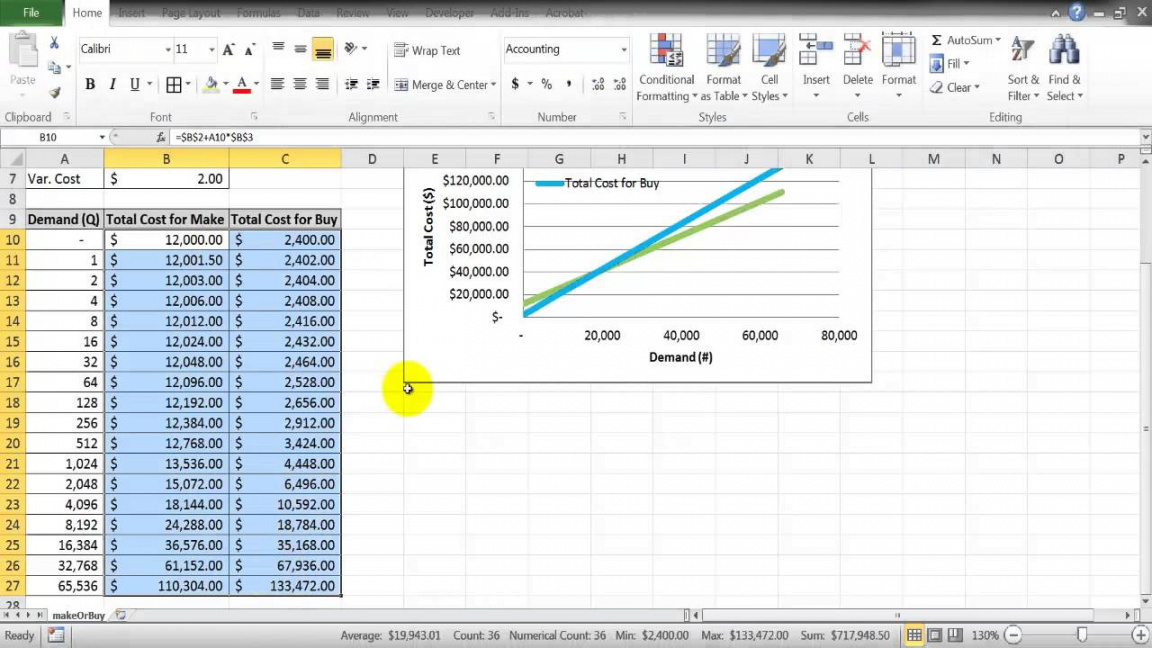Toggle Italic formatting
The width and height of the screenshot is (1152, 648).
(x=112, y=84)
